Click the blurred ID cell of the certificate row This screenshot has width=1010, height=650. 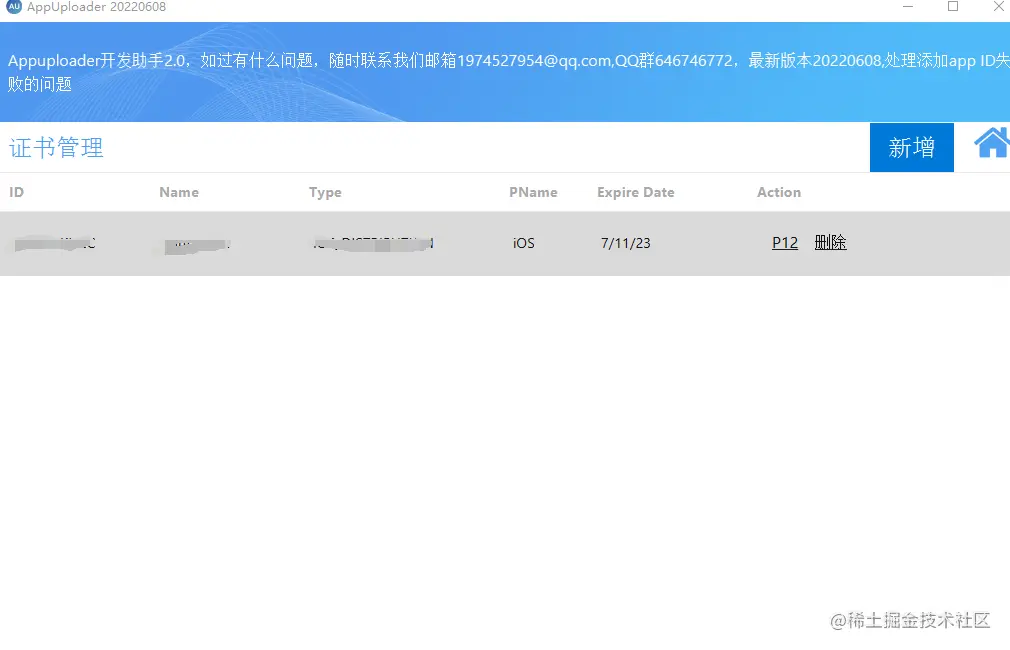click(x=55, y=244)
